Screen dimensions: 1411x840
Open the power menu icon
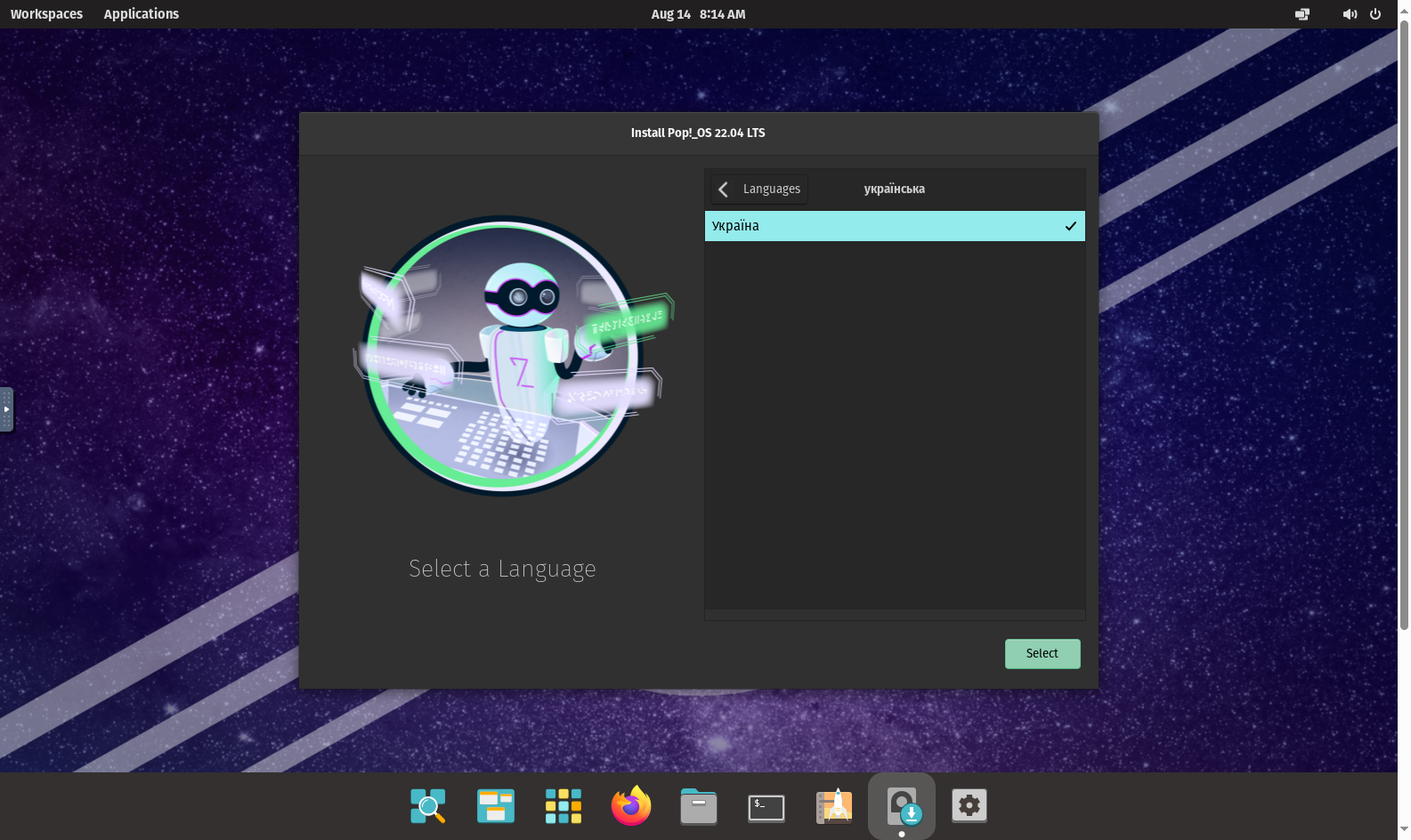pos(1375,14)
